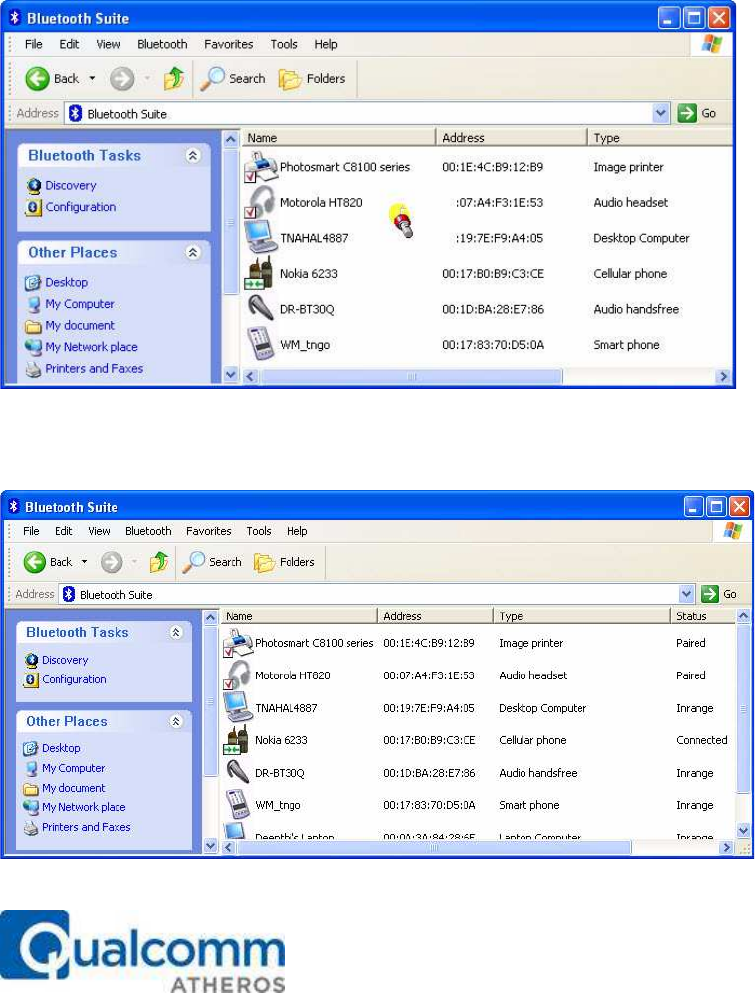Collapse Bluetooth Tasks panel in bottom window
This screenshot has width=755, height=993.
point(176,633)
